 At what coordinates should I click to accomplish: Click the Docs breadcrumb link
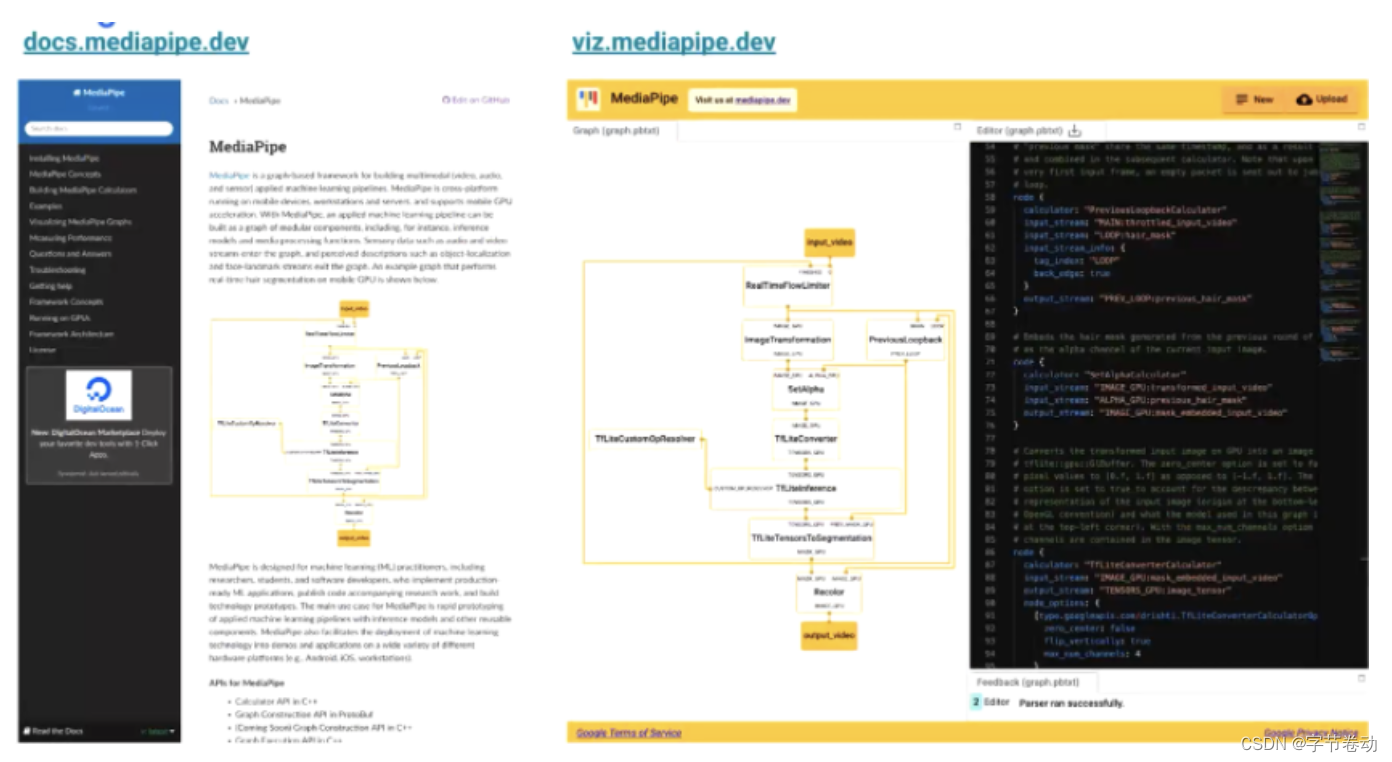click(x=219, y=101)
